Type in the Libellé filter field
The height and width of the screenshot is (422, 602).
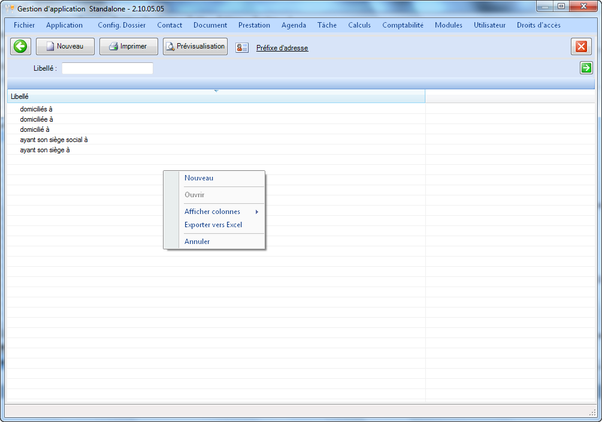[x=107, y=69]
